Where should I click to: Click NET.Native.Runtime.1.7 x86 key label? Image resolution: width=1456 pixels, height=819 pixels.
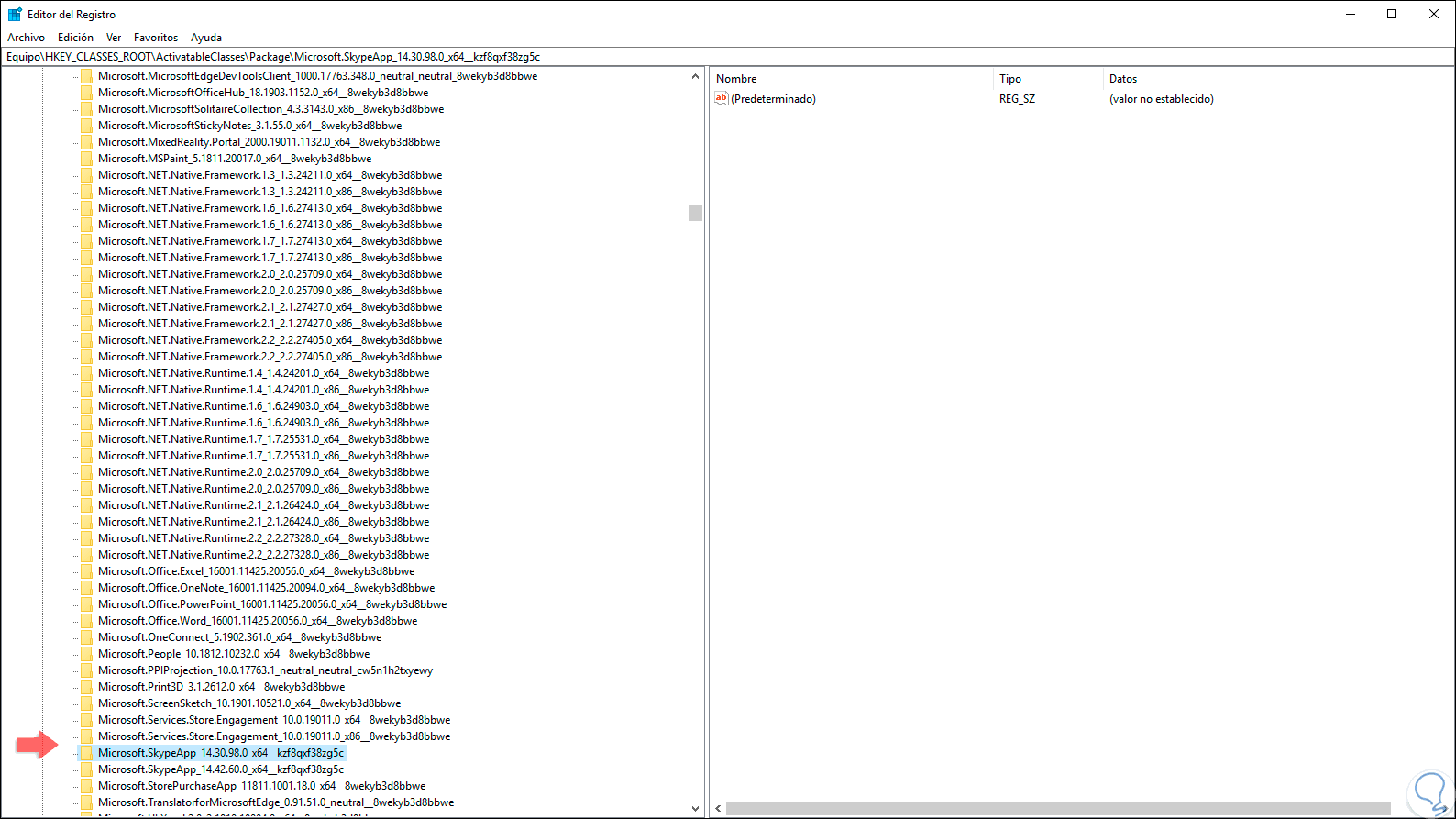tap(263, 456)
